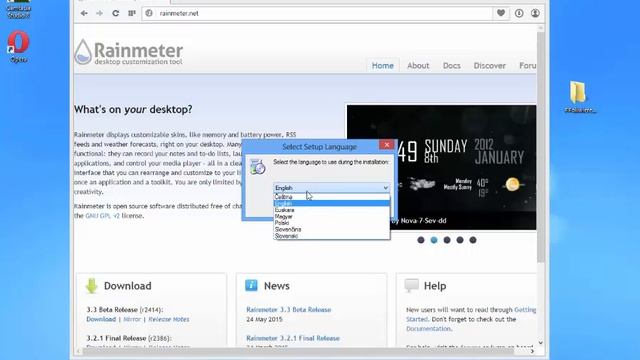Close the Select Setup Language dialog

click(x=387, y=145)
